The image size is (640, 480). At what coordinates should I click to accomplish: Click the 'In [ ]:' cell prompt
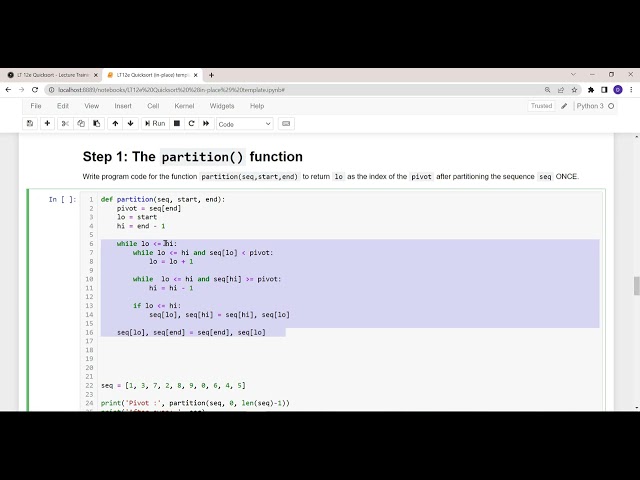[62, 199]
